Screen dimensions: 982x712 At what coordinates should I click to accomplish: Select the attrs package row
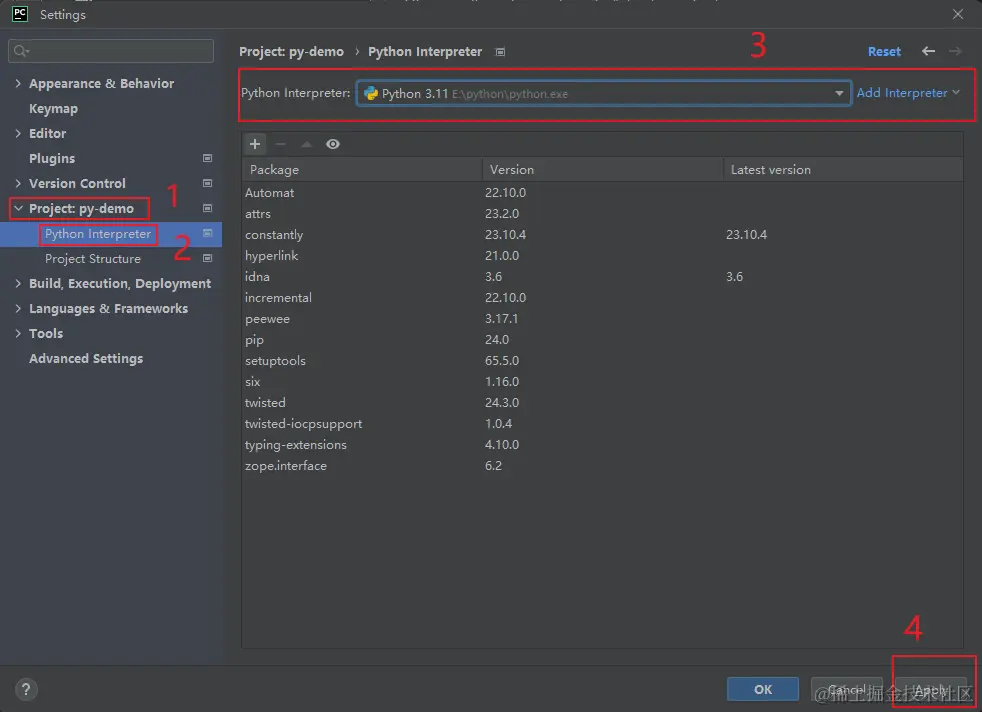click(602, 214)
